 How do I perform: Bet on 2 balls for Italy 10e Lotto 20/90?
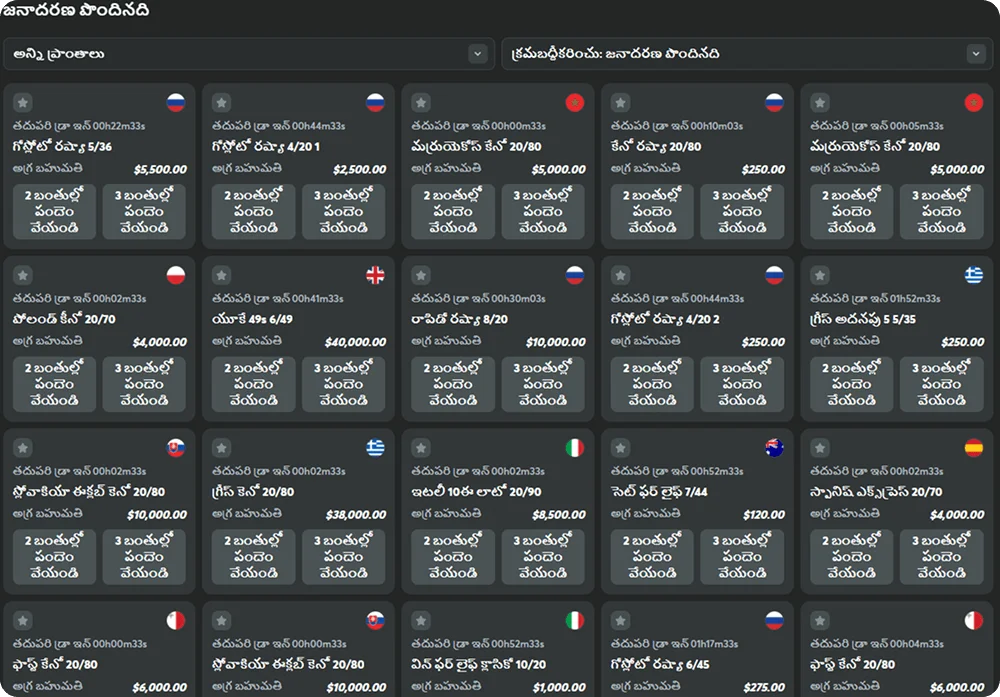tap(453, 557)
